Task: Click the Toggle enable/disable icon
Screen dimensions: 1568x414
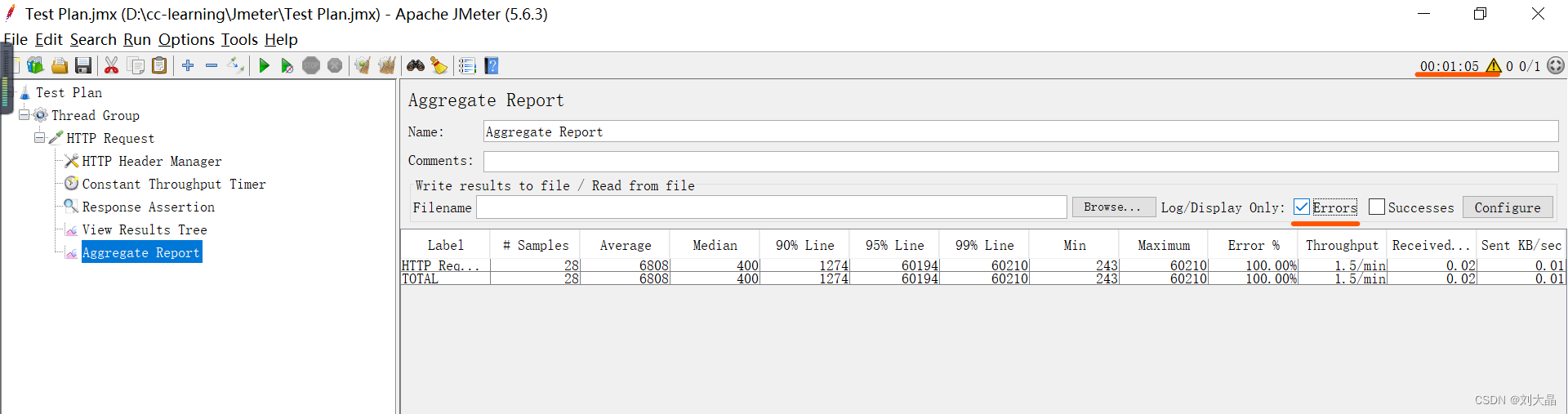Action: click(x=236, y=65)
